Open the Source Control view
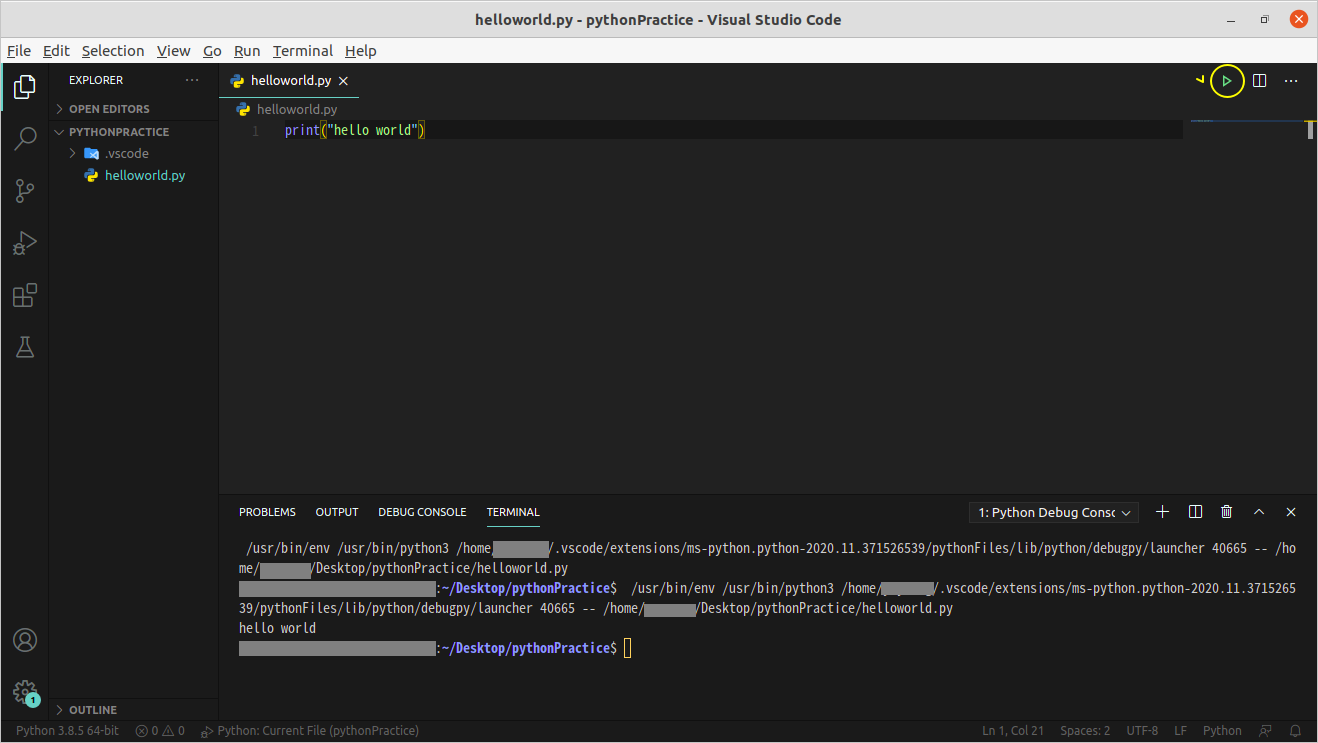1318x743 pixels. coord(25,191)
